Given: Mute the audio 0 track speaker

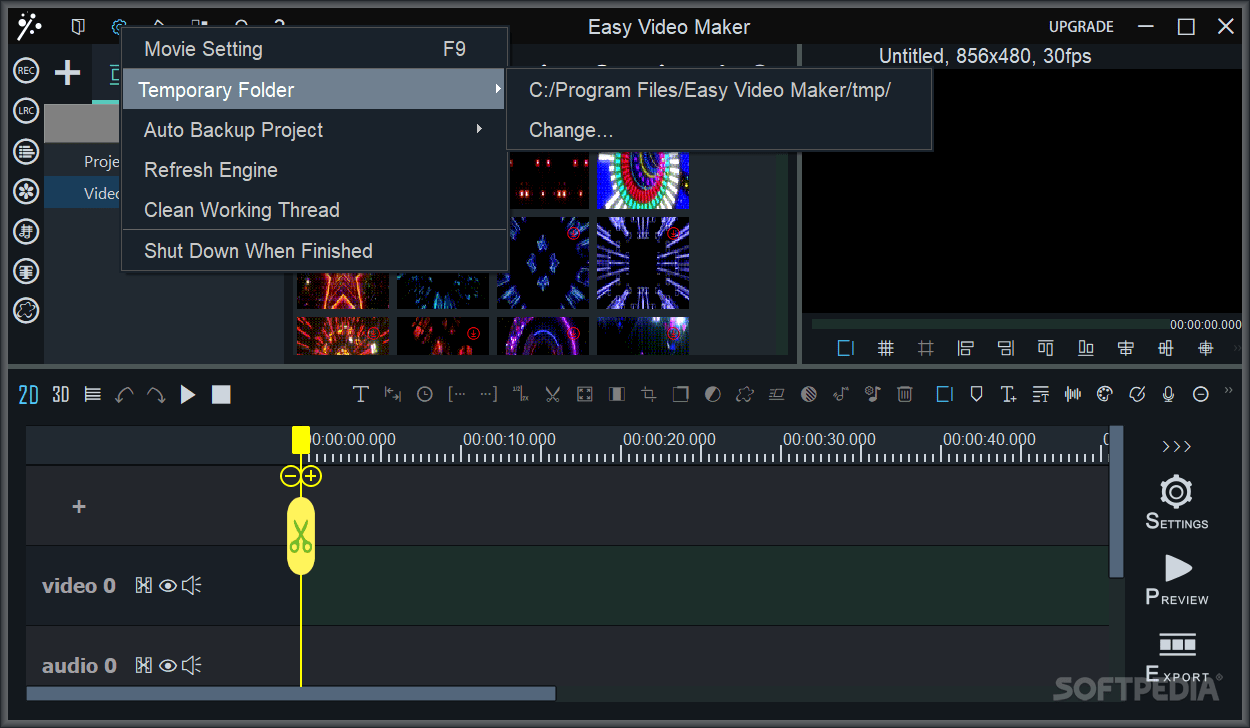Looking at the screenshot, I should [x=192, y=666].
